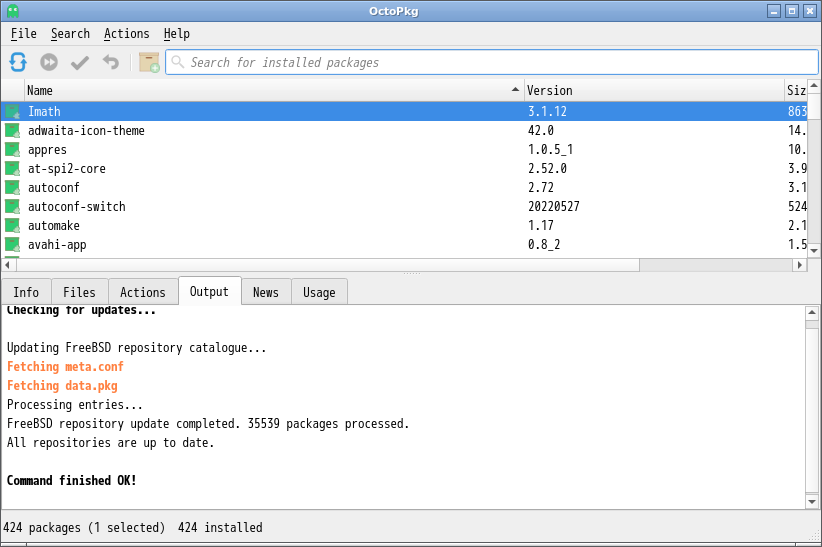The height and width of the screenshot is (547, 822).
Task: Sort packages by Version column header
Action: tap(654, 90)
